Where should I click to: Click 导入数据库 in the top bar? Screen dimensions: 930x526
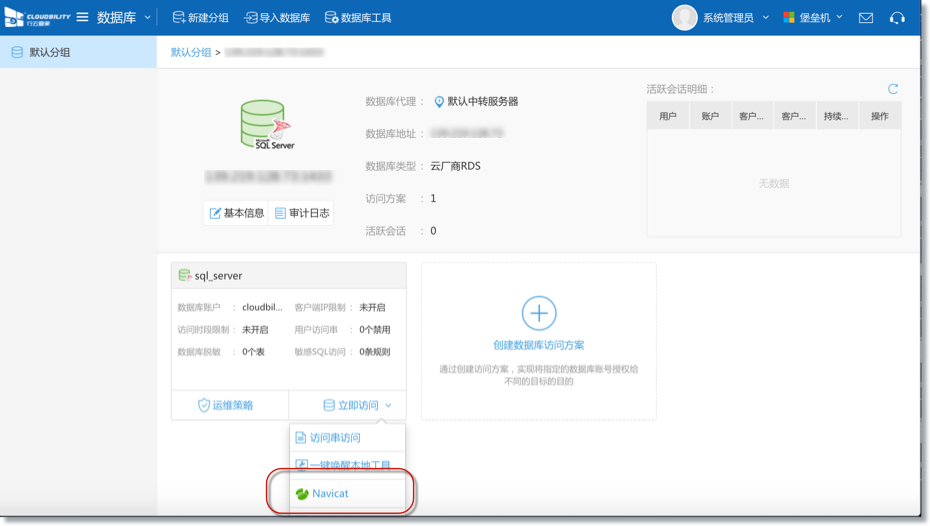[x=278, y=18]
